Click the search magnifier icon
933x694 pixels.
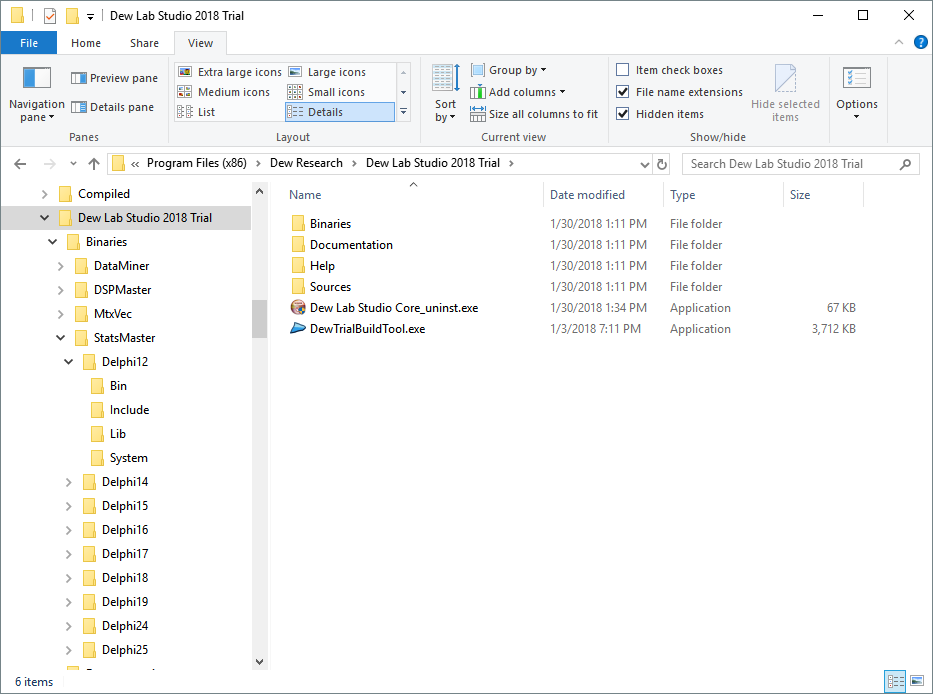pyautogui.click(x=905, y=164)
